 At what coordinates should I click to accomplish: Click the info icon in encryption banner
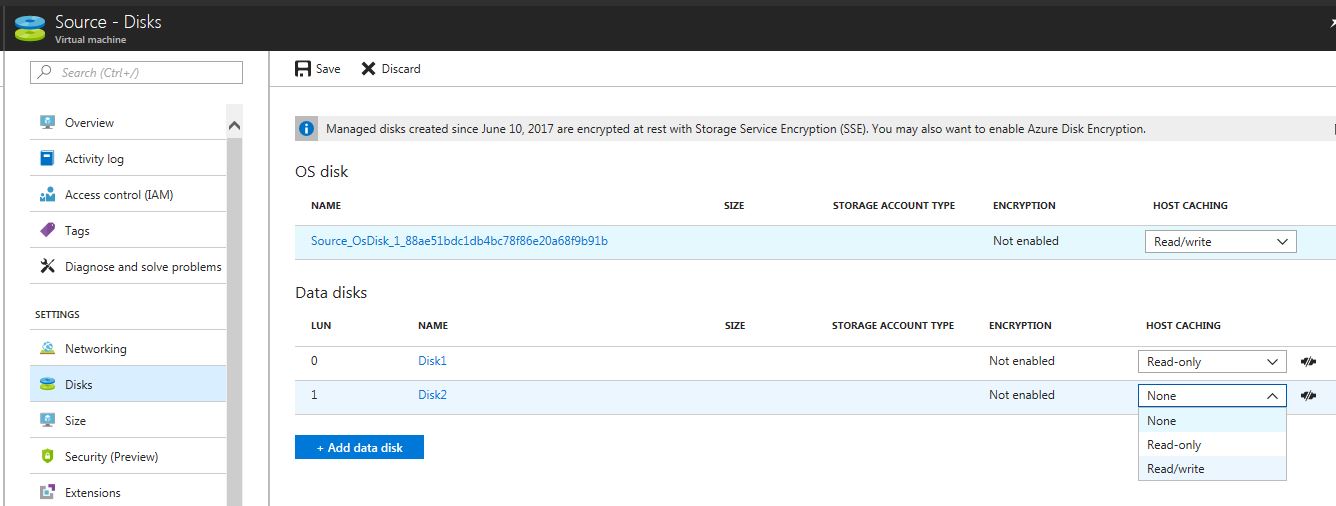point(307,129)
